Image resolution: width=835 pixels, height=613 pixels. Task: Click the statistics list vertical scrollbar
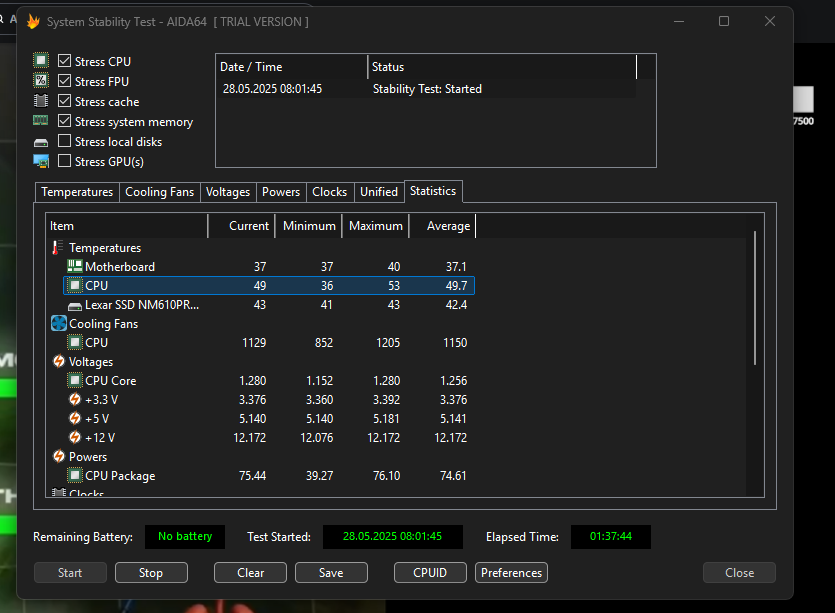[x=755, y=298]
